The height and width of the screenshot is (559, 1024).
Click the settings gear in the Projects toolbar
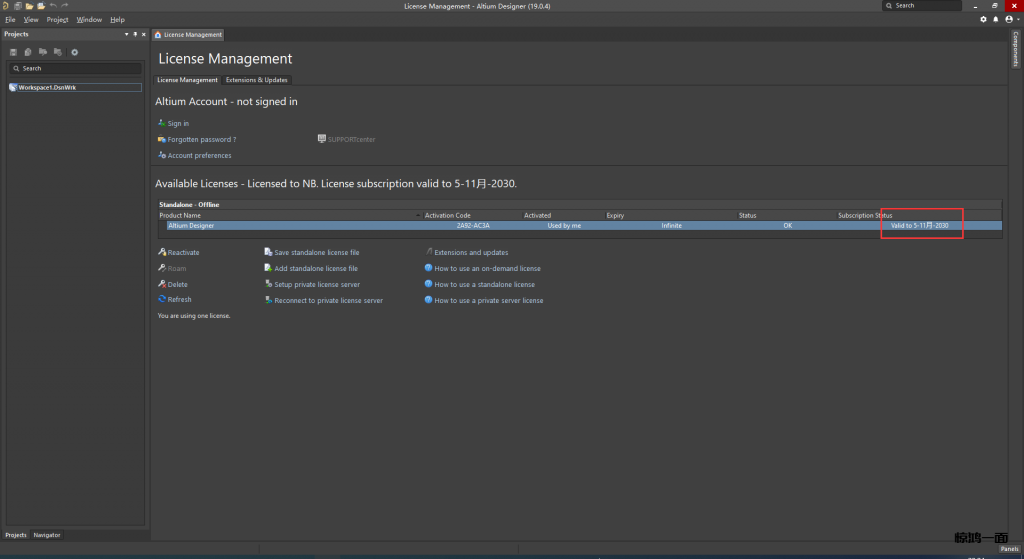click(x=74, y=52)
